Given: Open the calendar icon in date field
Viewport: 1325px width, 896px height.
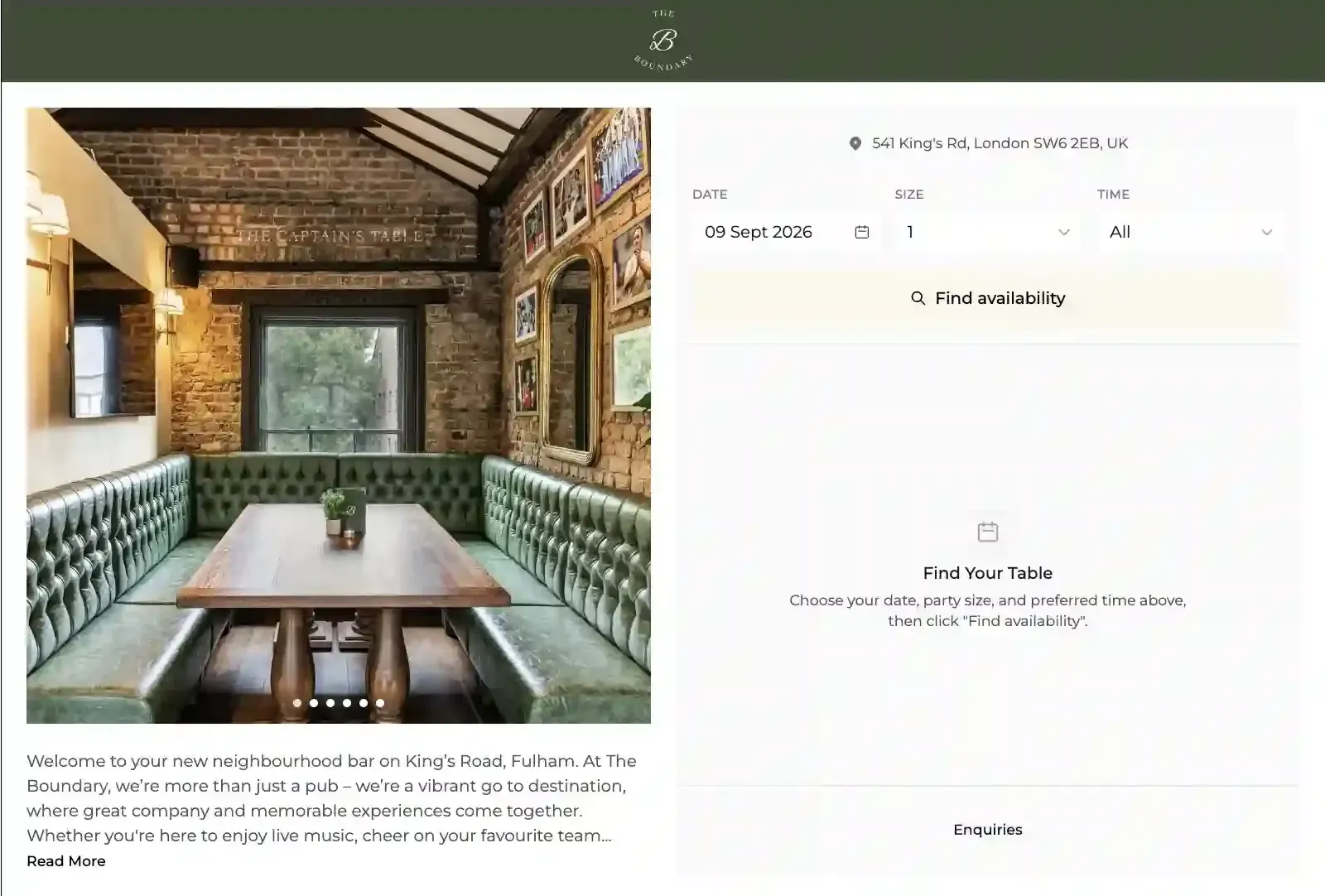Looking at the screenshot, I should point(862,232).
